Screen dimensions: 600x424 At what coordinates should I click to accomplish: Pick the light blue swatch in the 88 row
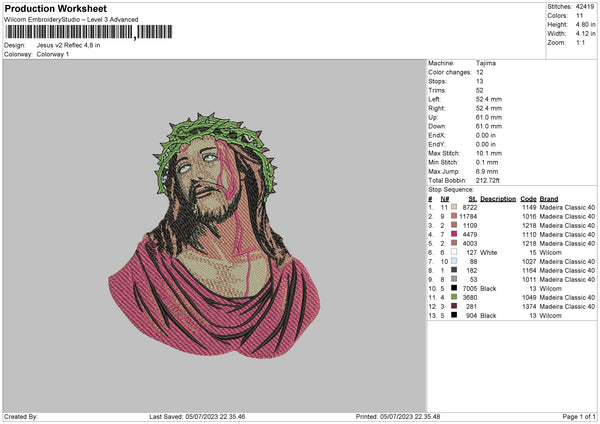click(454, 261)
